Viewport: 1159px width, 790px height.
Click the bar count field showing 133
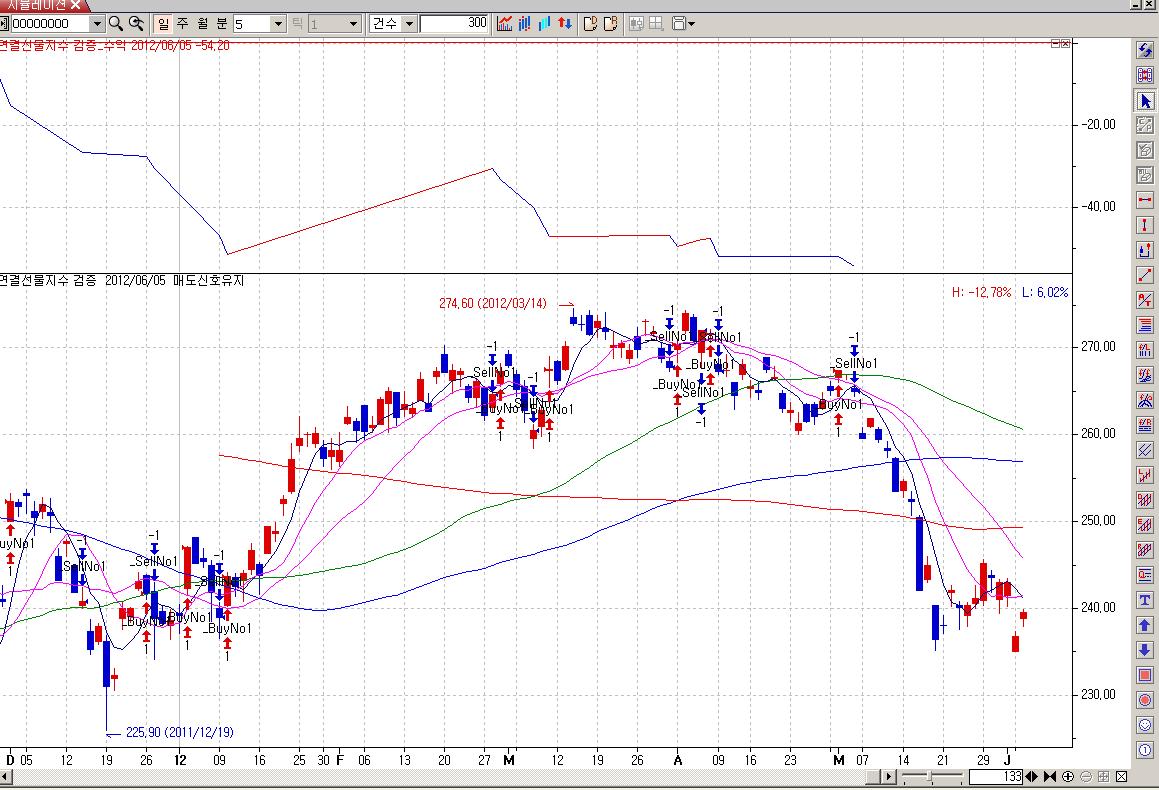(x=995, y=777)
